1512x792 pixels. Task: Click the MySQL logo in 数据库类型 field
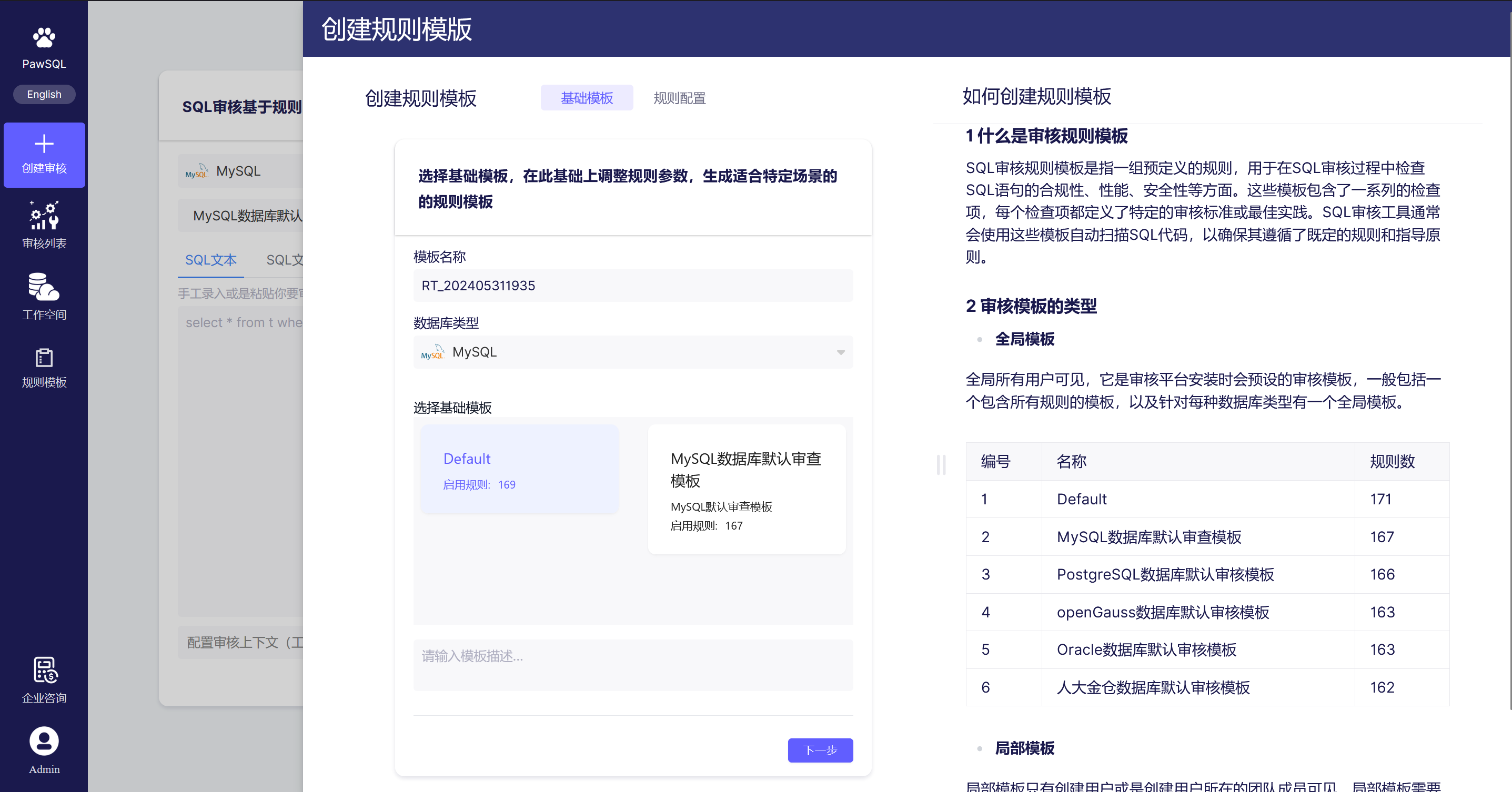click(x=432, y=352)
